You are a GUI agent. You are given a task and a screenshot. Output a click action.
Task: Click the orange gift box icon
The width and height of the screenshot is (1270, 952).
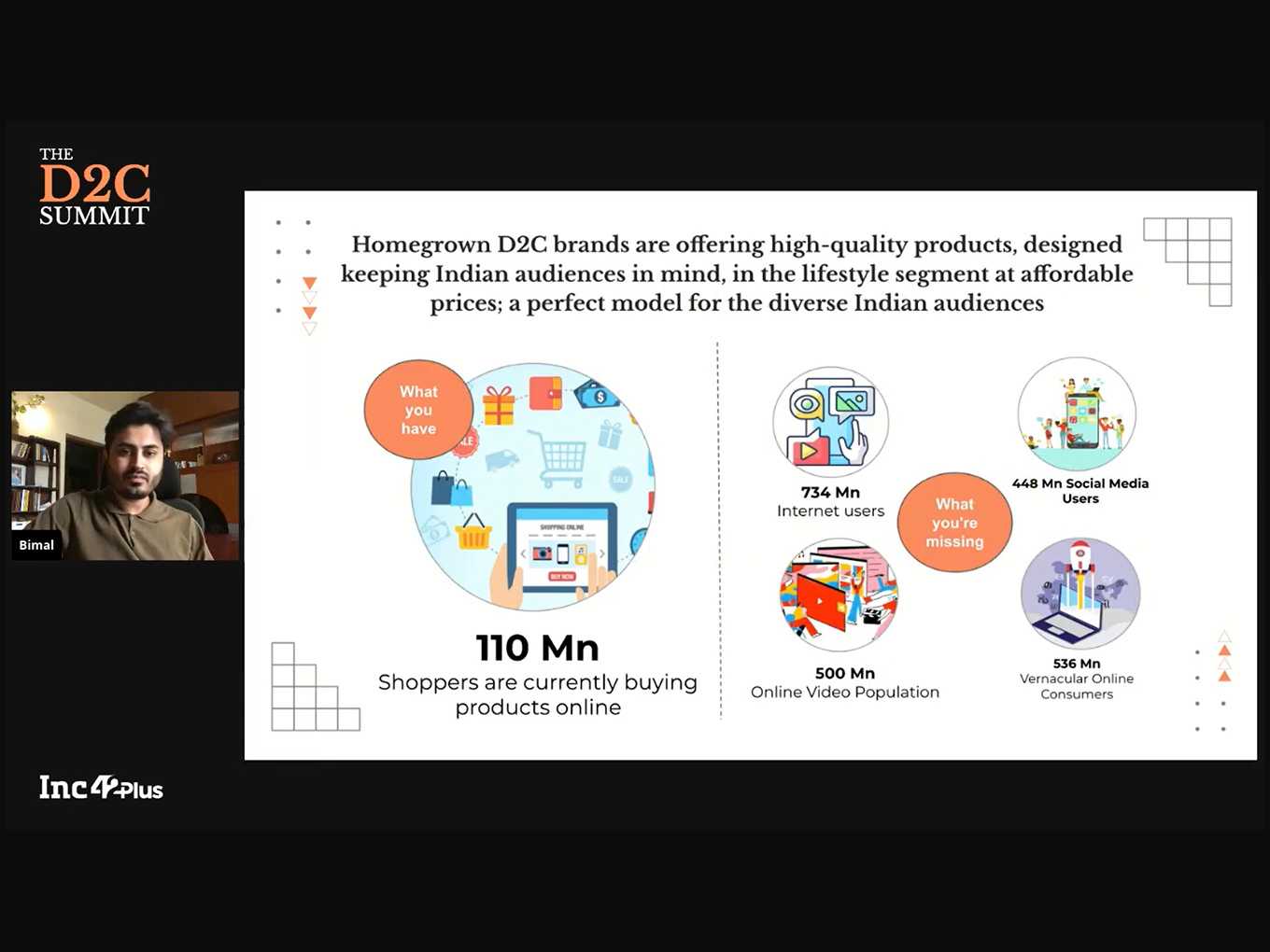(x=499, y=406)
